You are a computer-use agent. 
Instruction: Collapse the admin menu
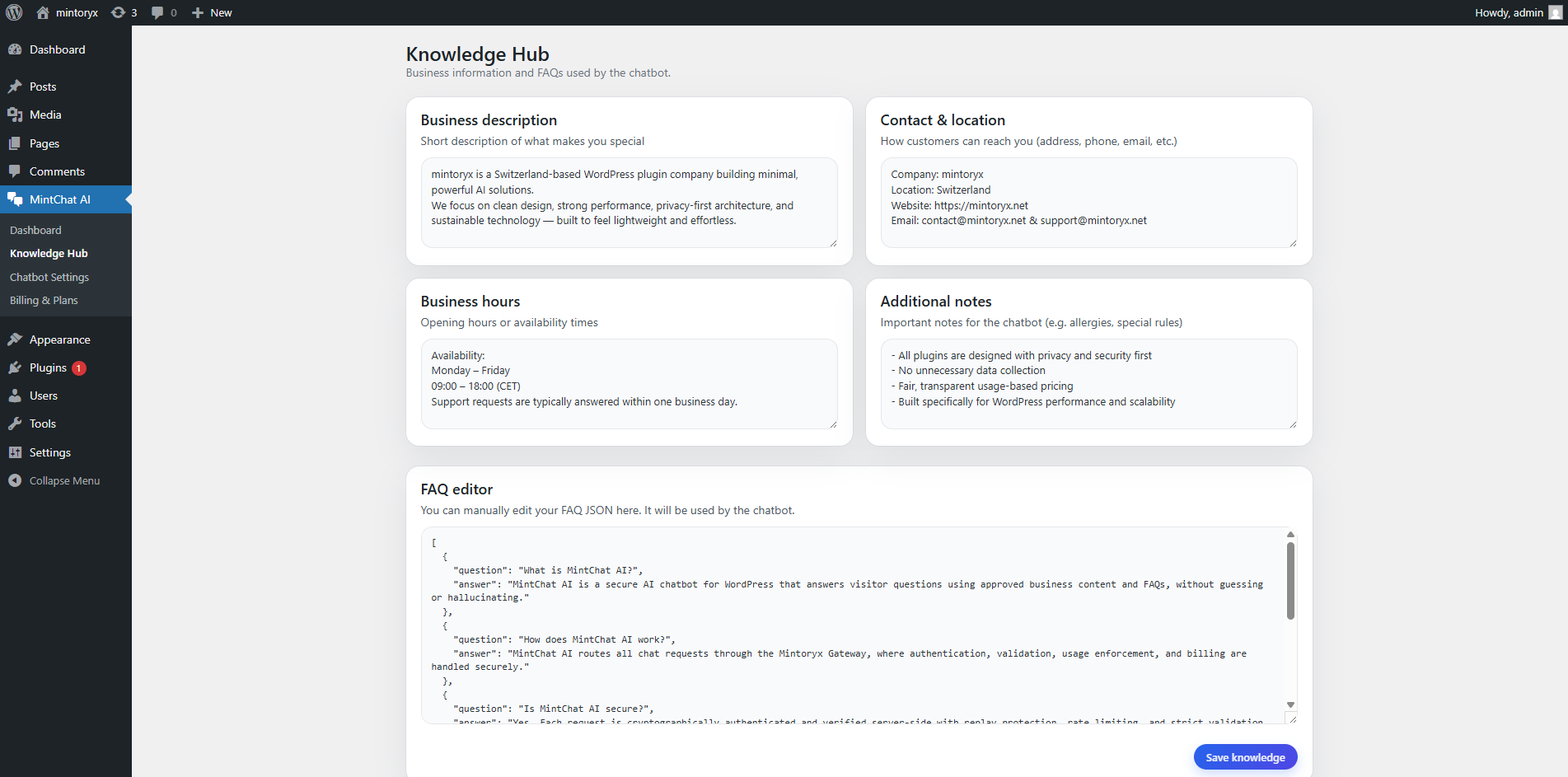click(63, 480)
